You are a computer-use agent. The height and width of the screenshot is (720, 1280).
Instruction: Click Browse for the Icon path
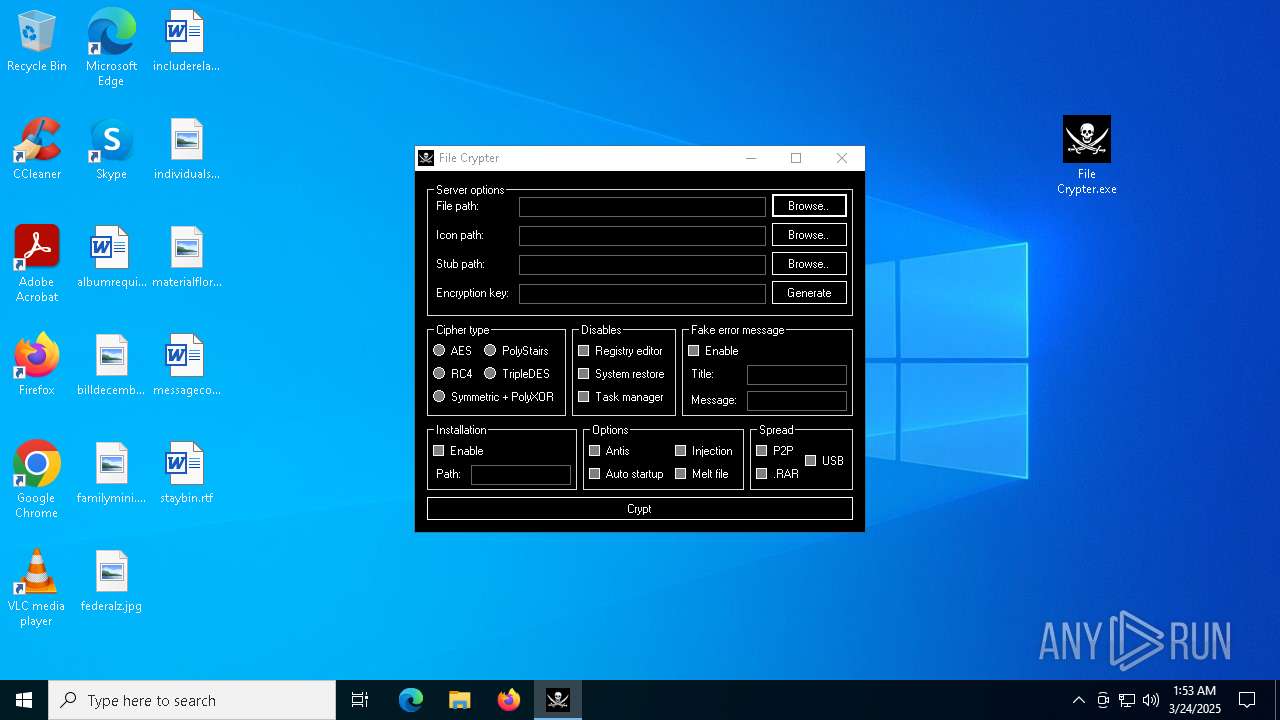coord(809,235)
